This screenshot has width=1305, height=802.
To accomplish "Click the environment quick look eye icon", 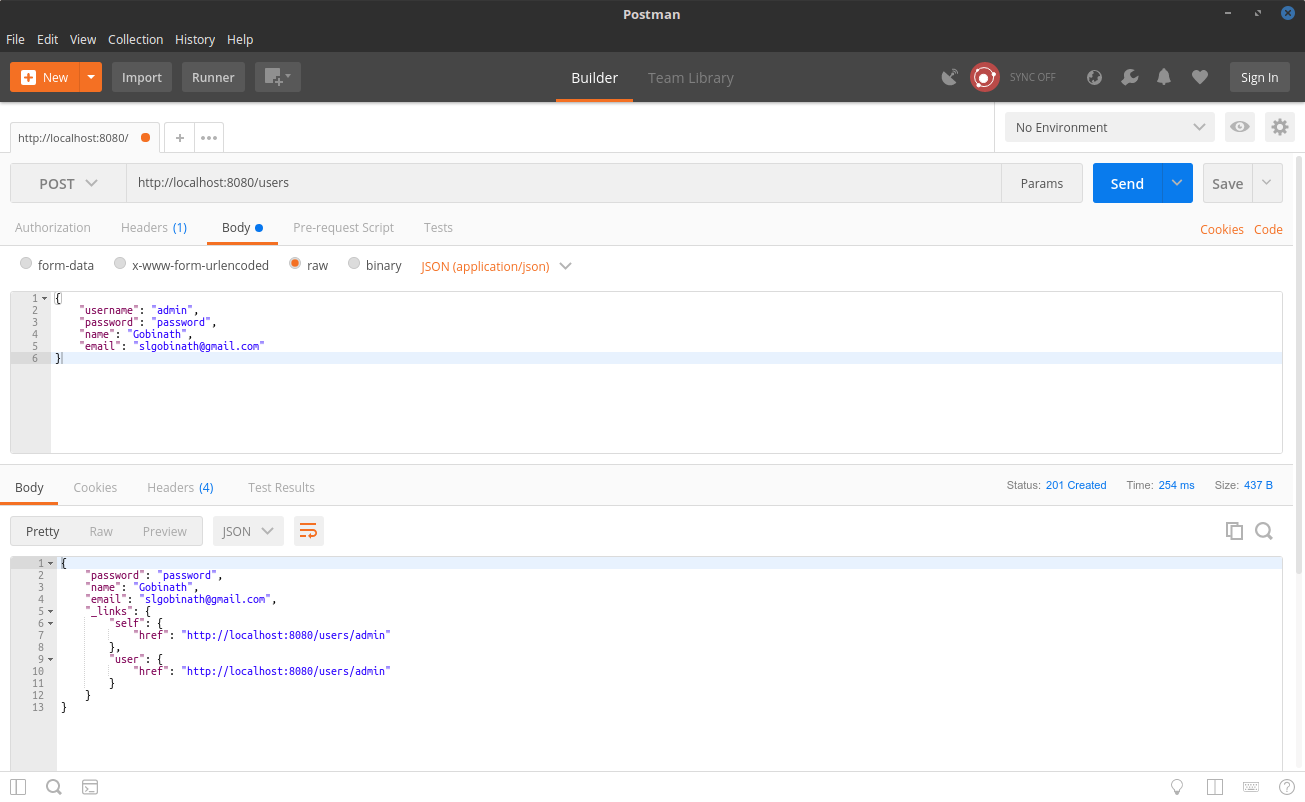I will coord(1240,127).
